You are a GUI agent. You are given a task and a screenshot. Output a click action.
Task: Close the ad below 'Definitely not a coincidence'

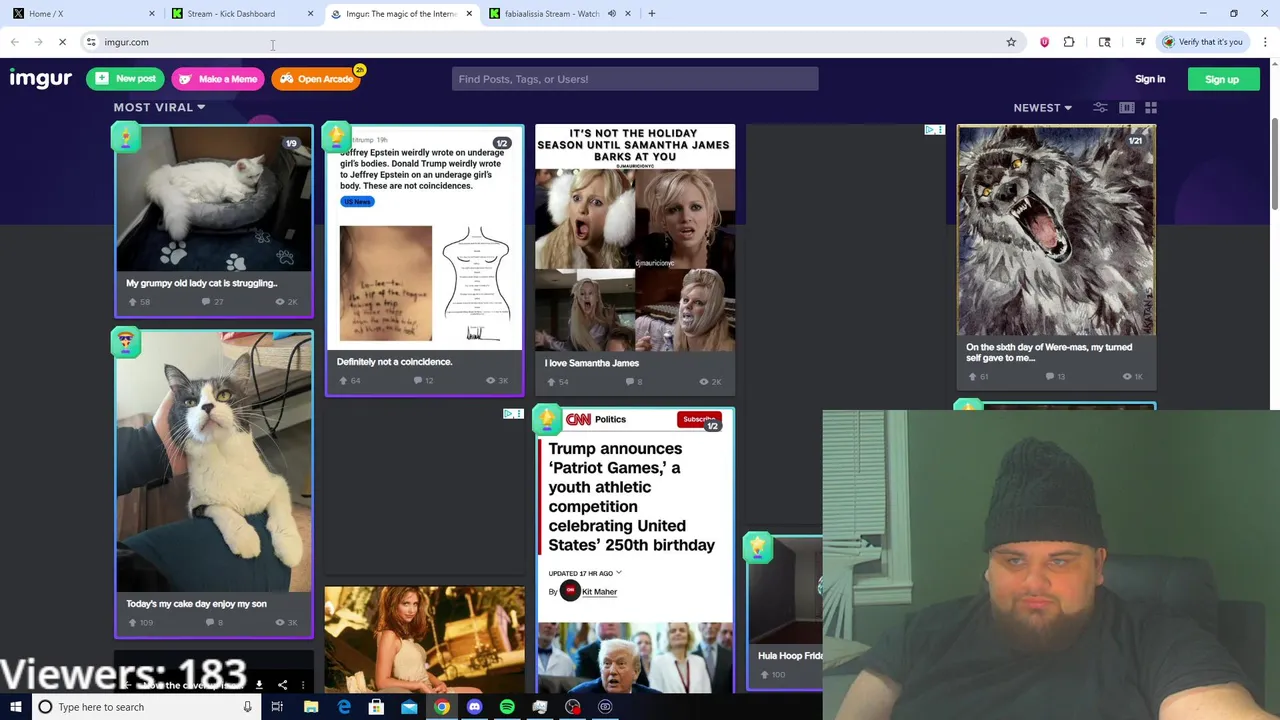tap(518, 413)
